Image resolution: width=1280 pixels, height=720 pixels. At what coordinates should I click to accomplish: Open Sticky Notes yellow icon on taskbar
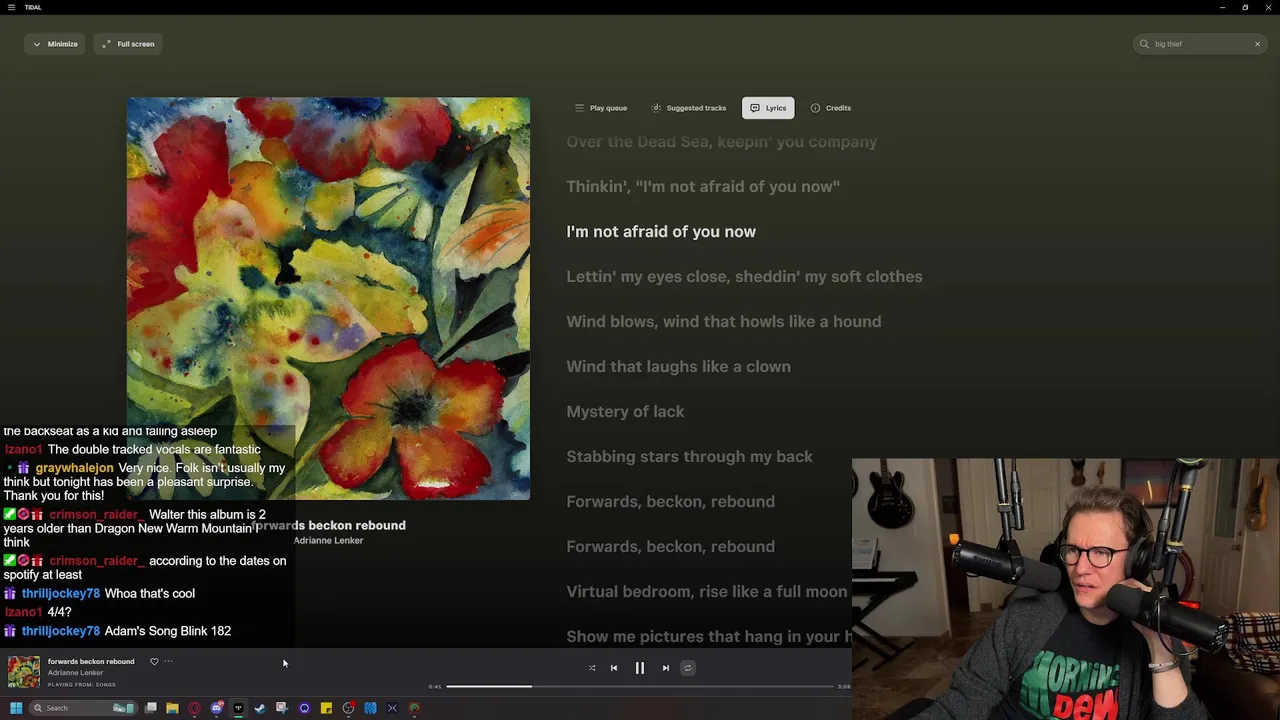pyautogui.click(x=326, y=708)
